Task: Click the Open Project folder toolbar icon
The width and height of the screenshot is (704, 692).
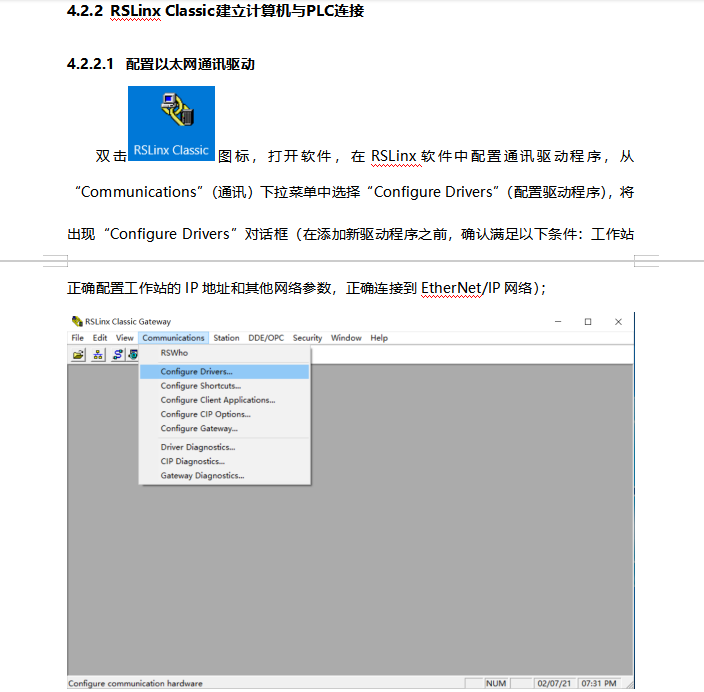Action: pos(79,355)
